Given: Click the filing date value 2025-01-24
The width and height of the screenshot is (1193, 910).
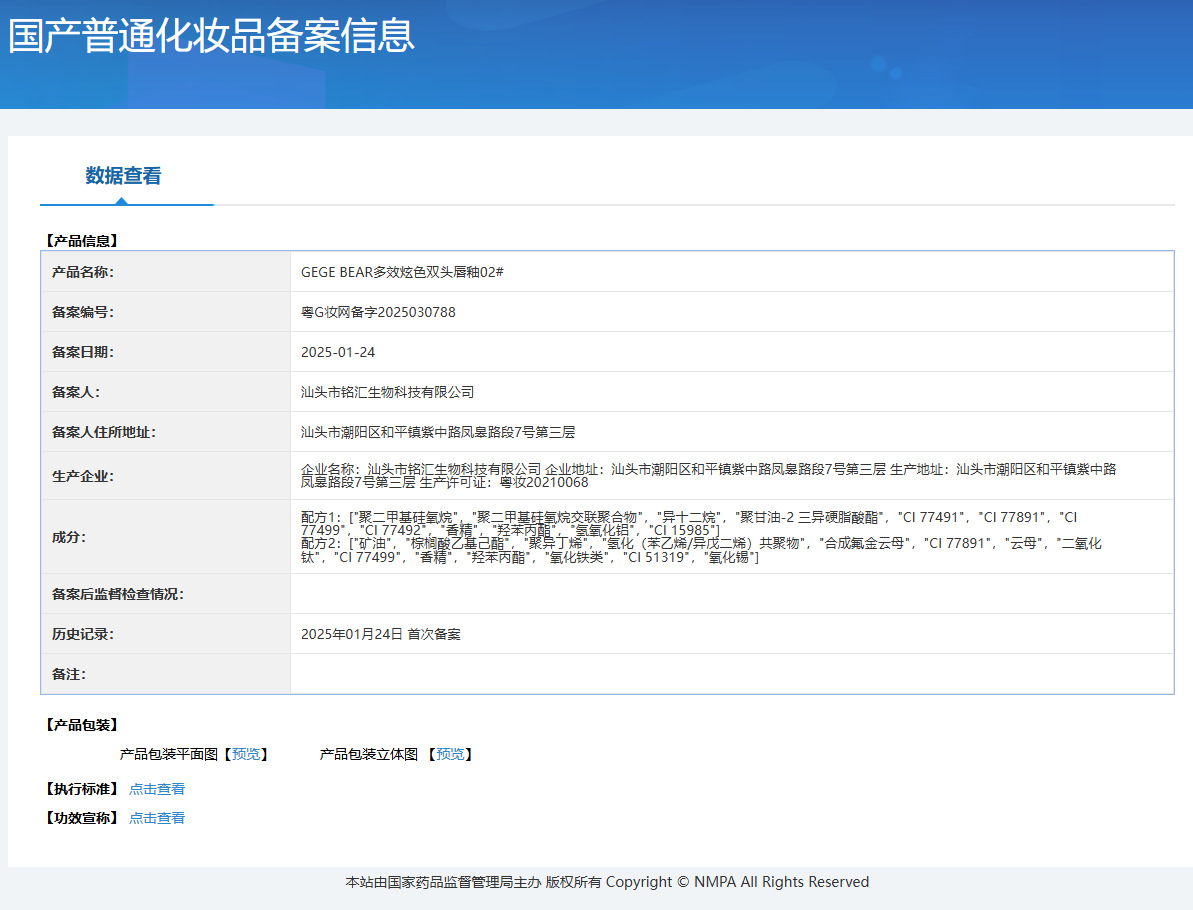Looking at the screenshot, I should 338,352.
